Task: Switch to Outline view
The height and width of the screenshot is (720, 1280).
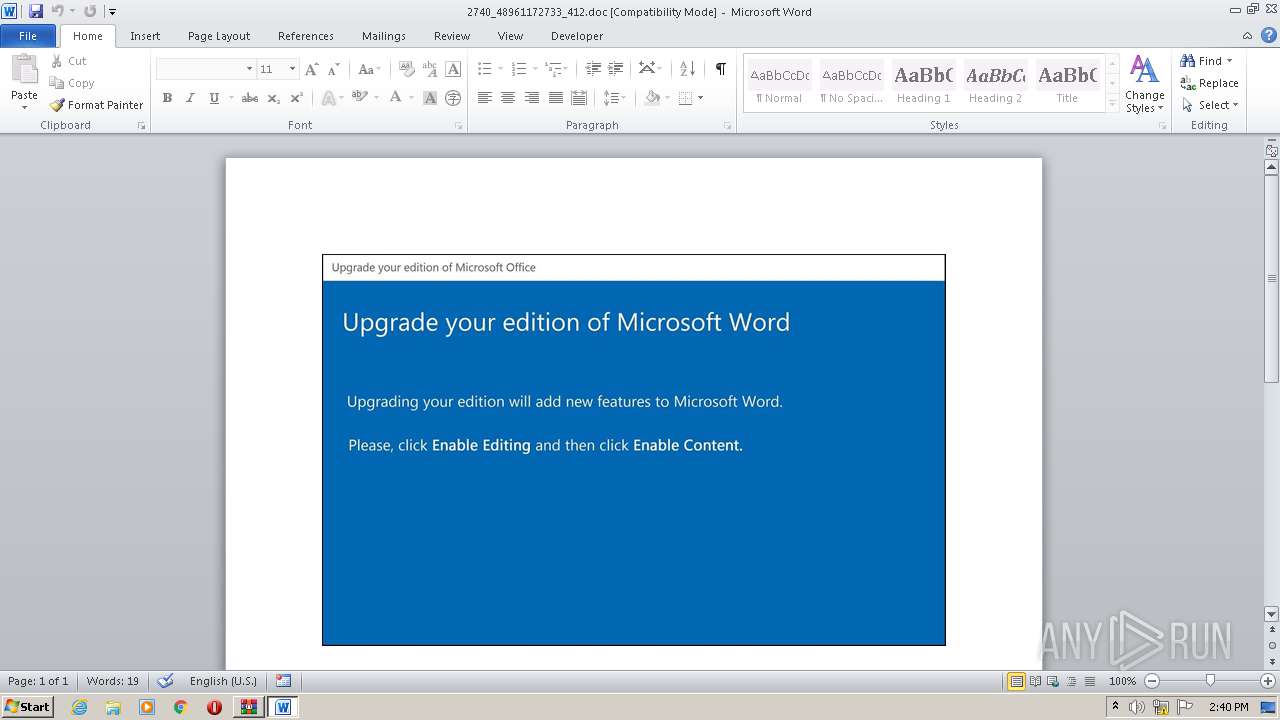Action: [1070, 681]
